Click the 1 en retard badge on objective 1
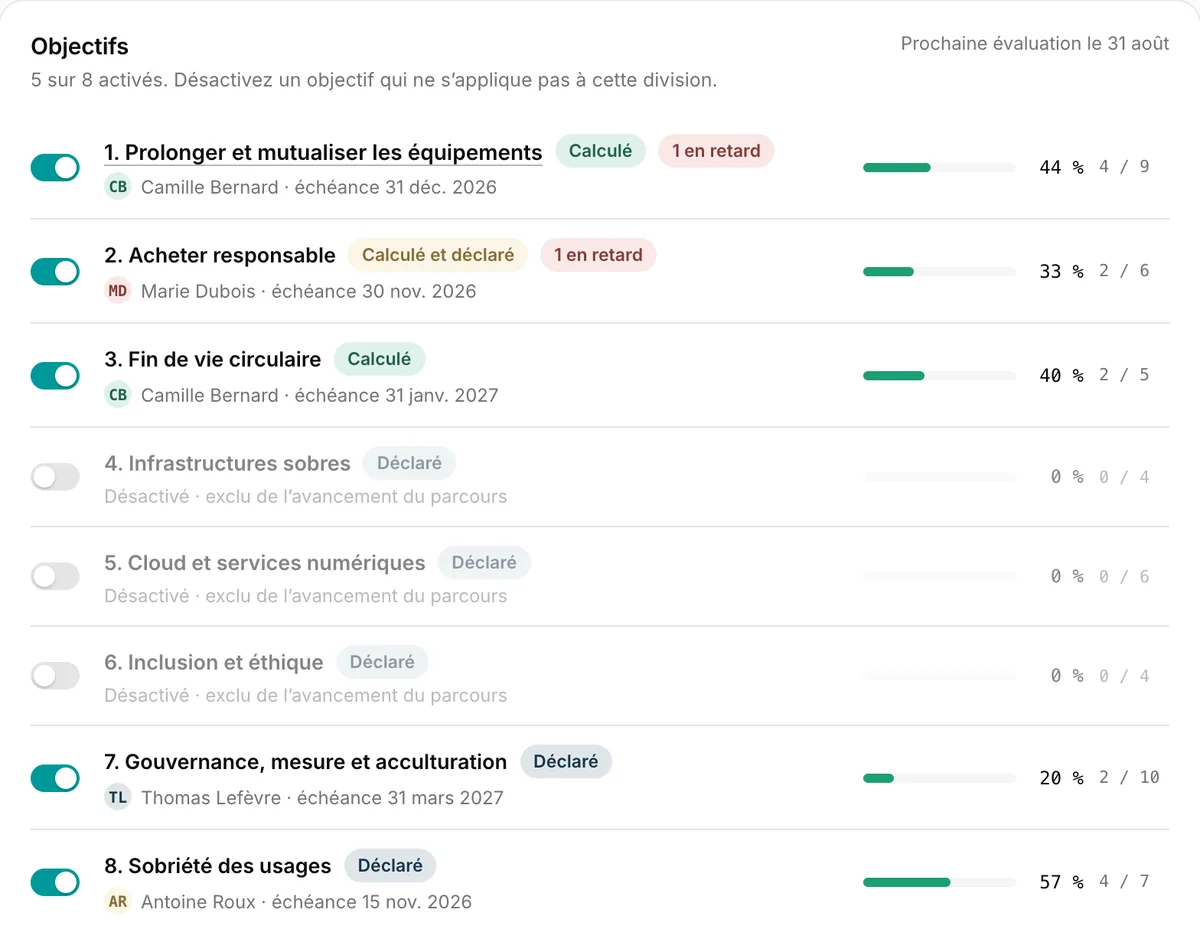The height and width of the screenshot is (942, 1200). [x=716, y=151]
